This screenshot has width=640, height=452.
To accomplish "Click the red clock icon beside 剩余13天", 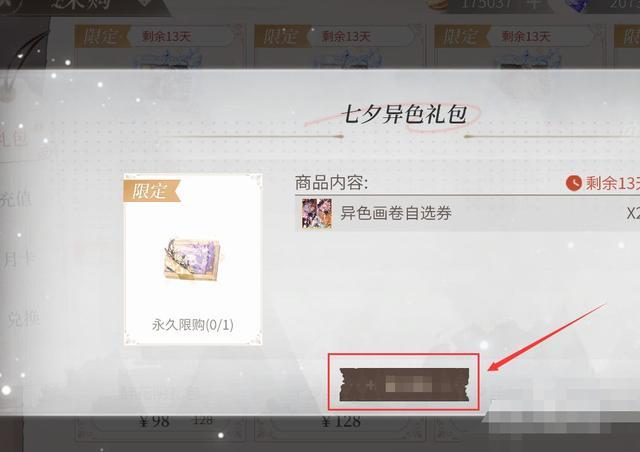I will [573, 183].
